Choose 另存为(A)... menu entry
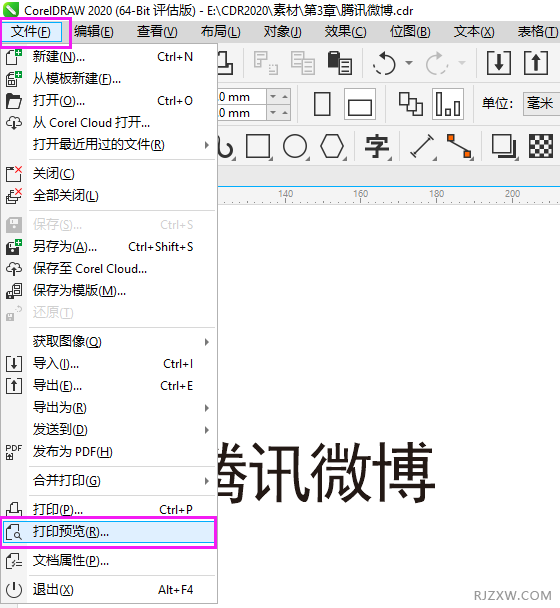The height and width of the screenshot is (608, 560). [x=109, y=247]
